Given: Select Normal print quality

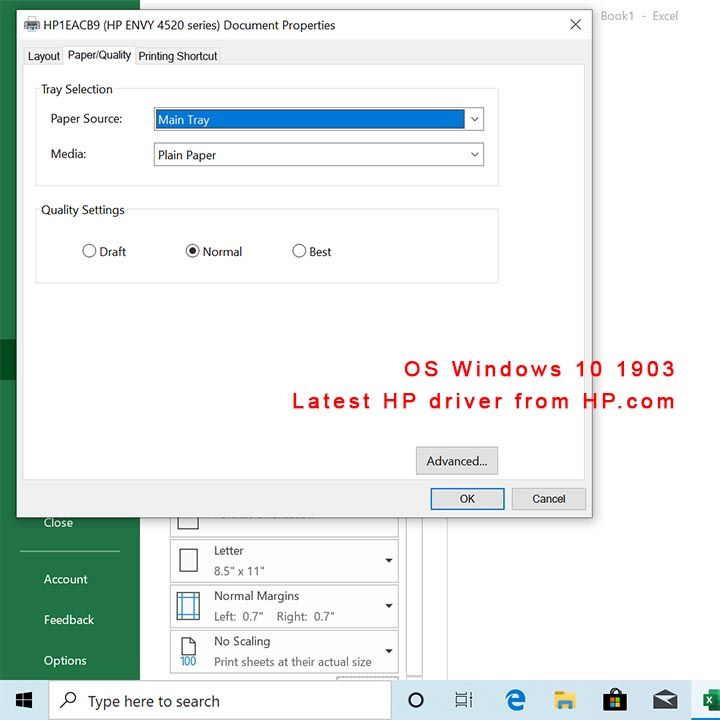Looking at the screenshot, I should pos(193,252).
